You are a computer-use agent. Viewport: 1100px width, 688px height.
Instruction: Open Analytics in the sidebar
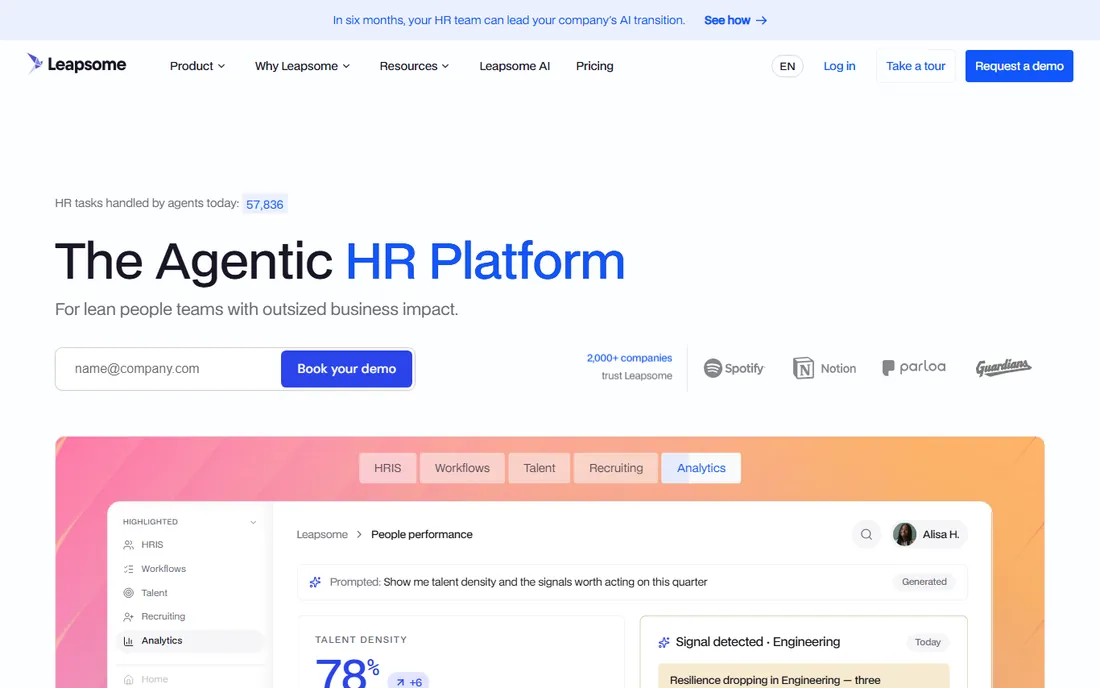pyautogui.click(x=189, y=641)
